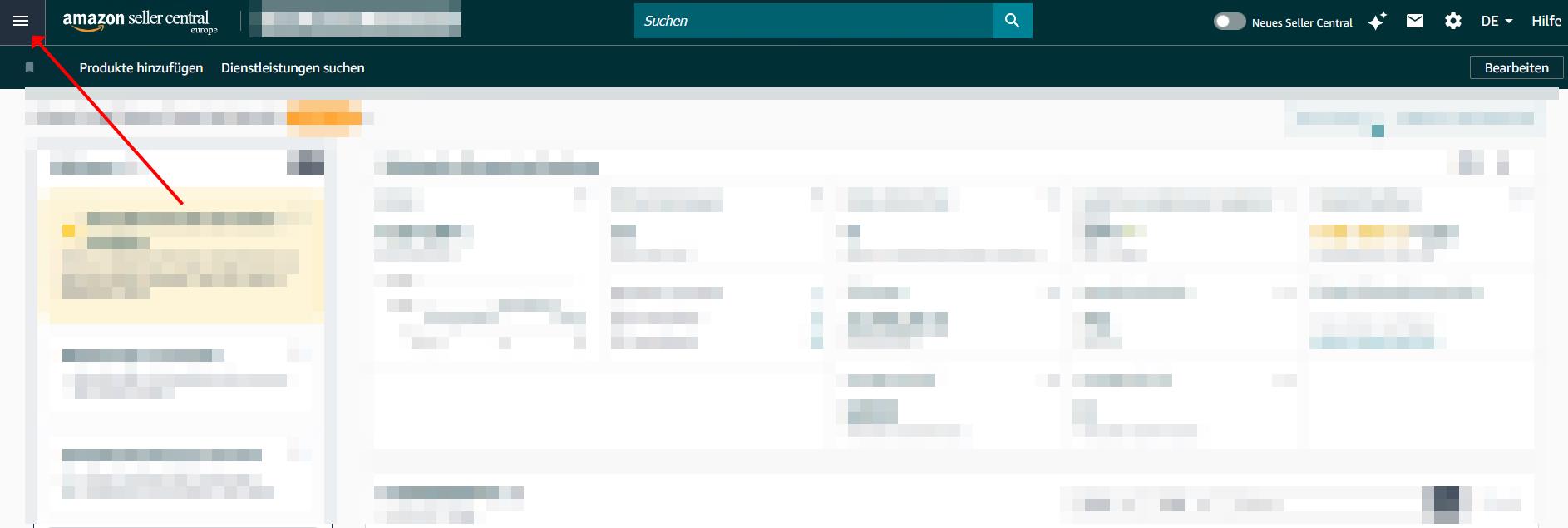Click Dienstleistungen suchen
The image size is (1568, 528).
tap(293, 68)
